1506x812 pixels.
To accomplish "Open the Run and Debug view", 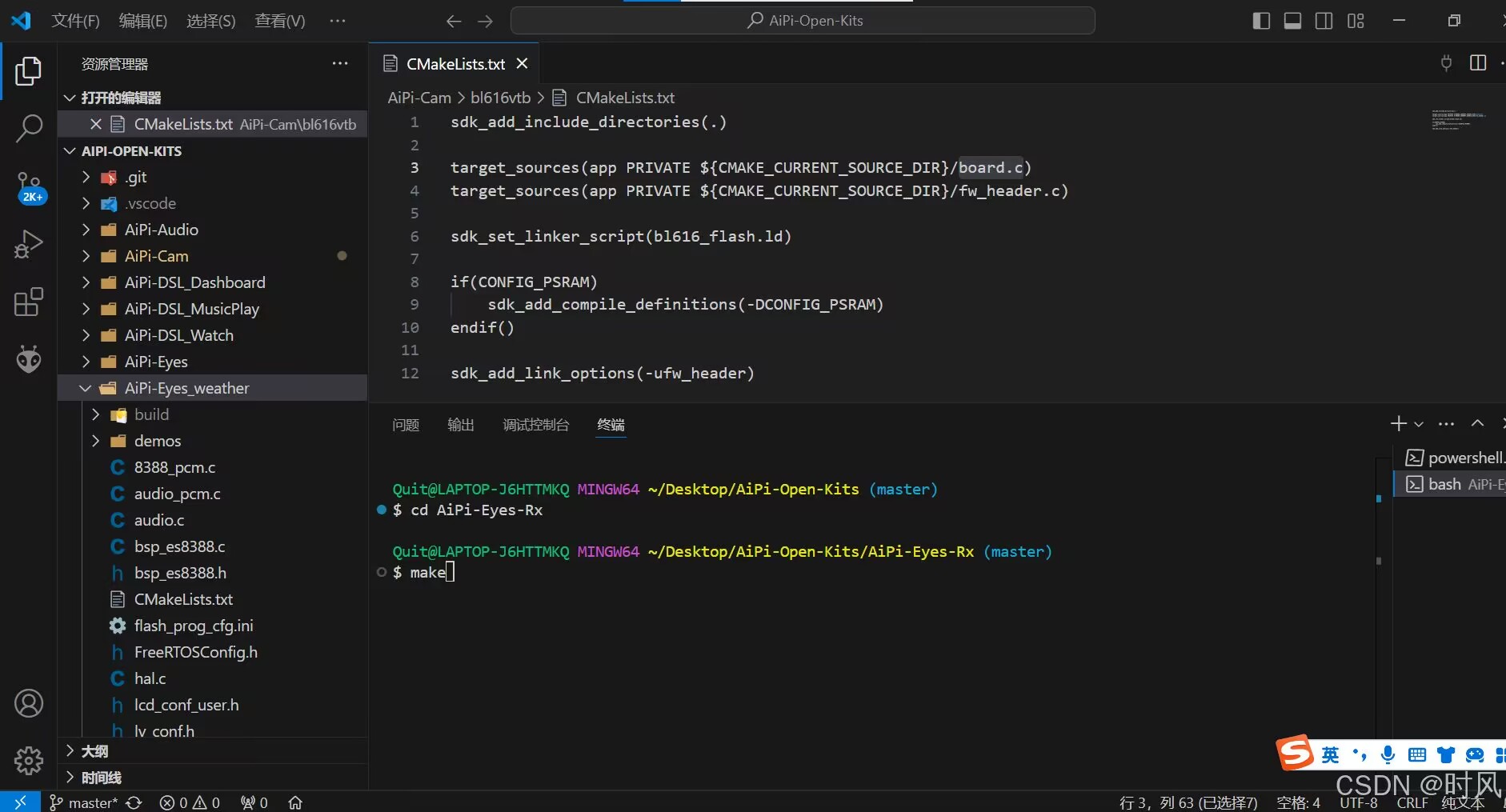I will click(29, 244).
